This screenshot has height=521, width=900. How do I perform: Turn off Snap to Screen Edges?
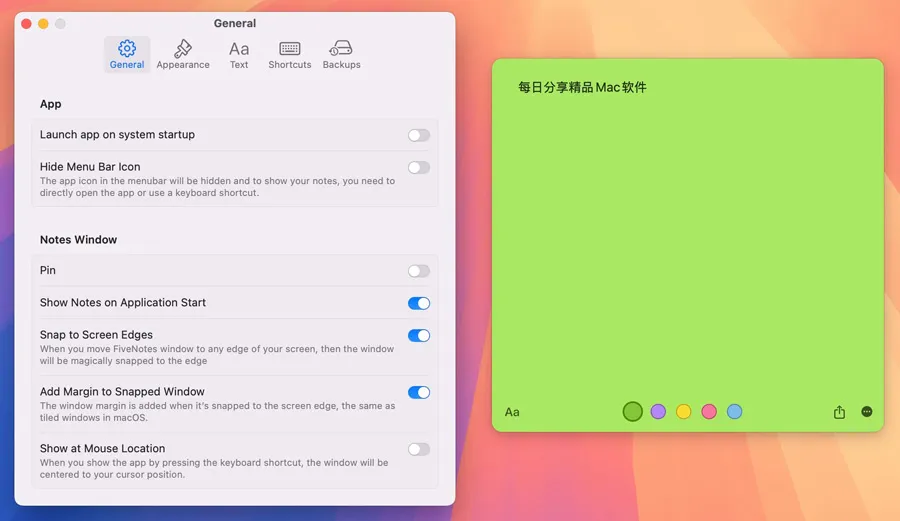tap(419, 336)
